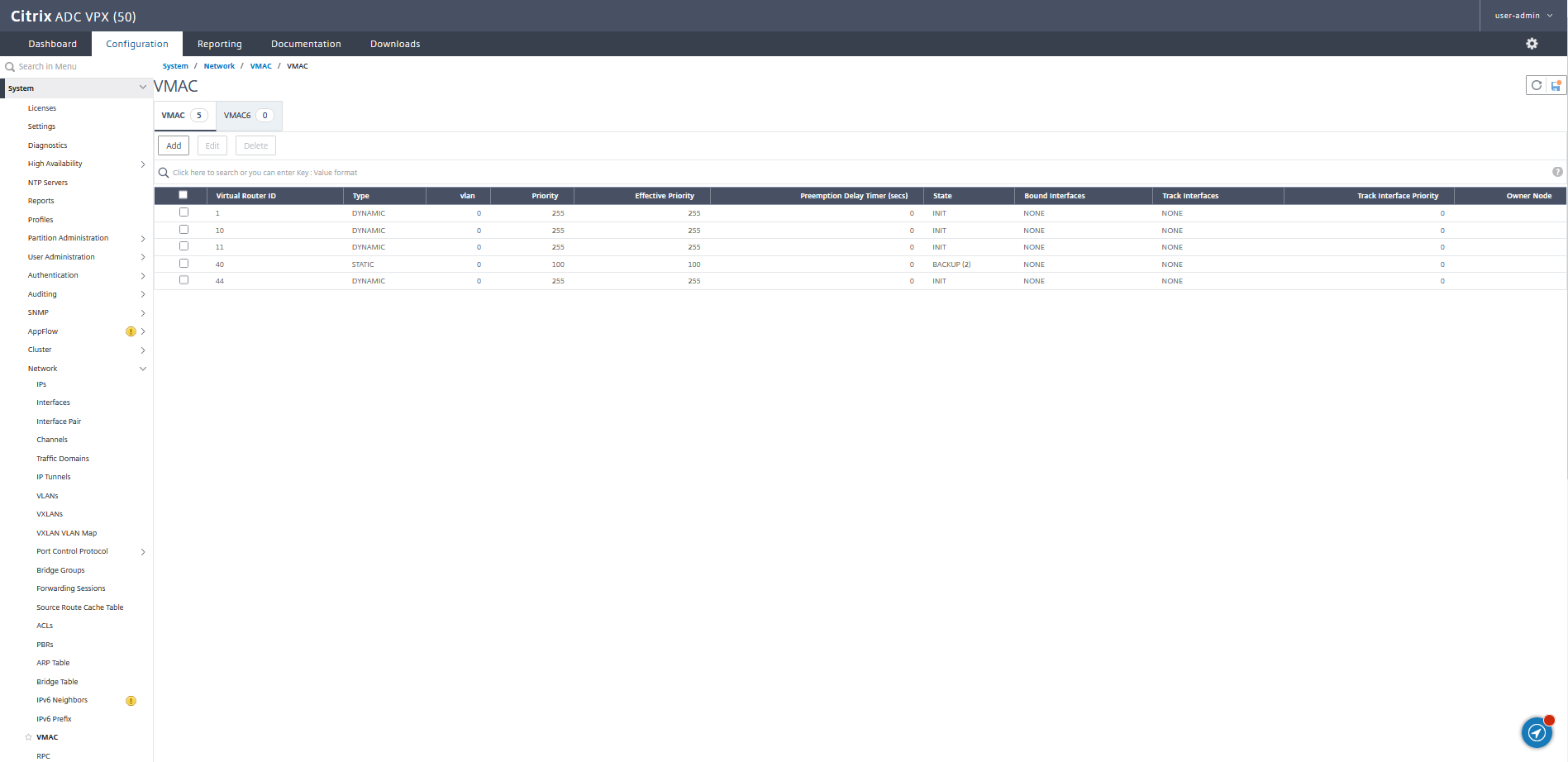Click the AppFlow warning badge in the sidebar
The height and width of the screenshot is (762, 1568).
point(130,331)
